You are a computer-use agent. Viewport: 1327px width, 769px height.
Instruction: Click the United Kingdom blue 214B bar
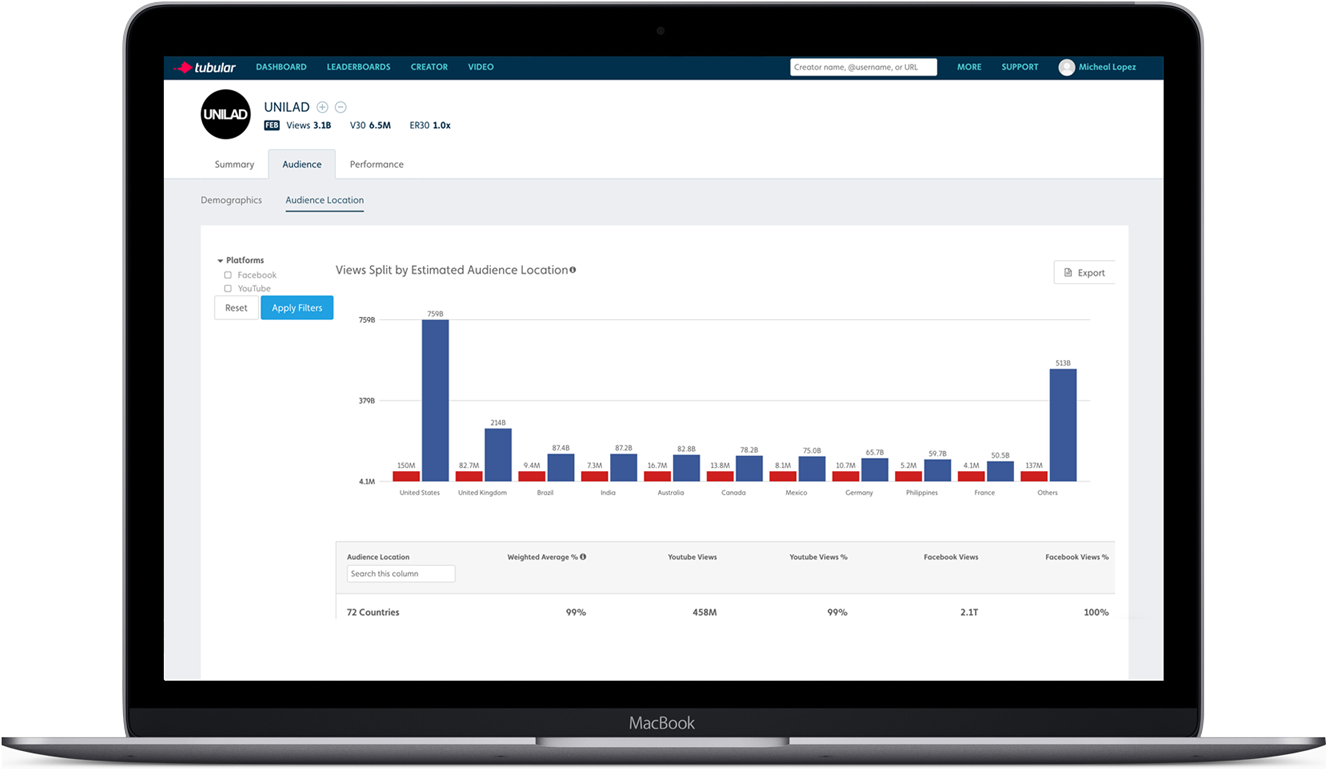tap(498, 455)
